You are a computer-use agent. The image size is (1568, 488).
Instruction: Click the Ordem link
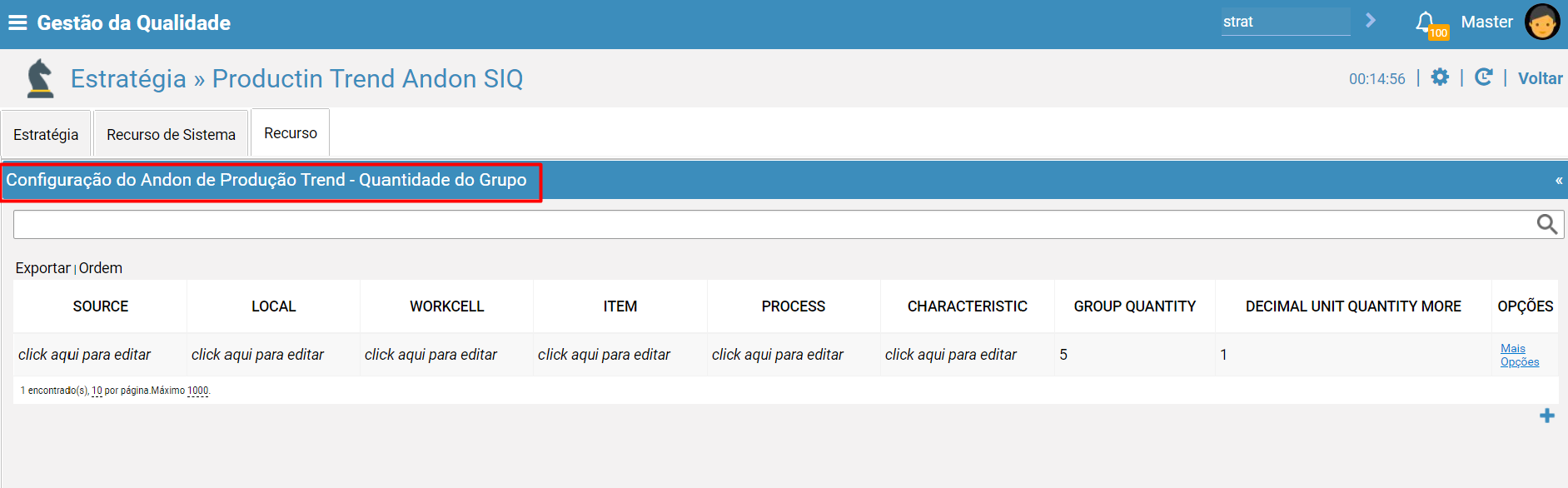[101, 268]
